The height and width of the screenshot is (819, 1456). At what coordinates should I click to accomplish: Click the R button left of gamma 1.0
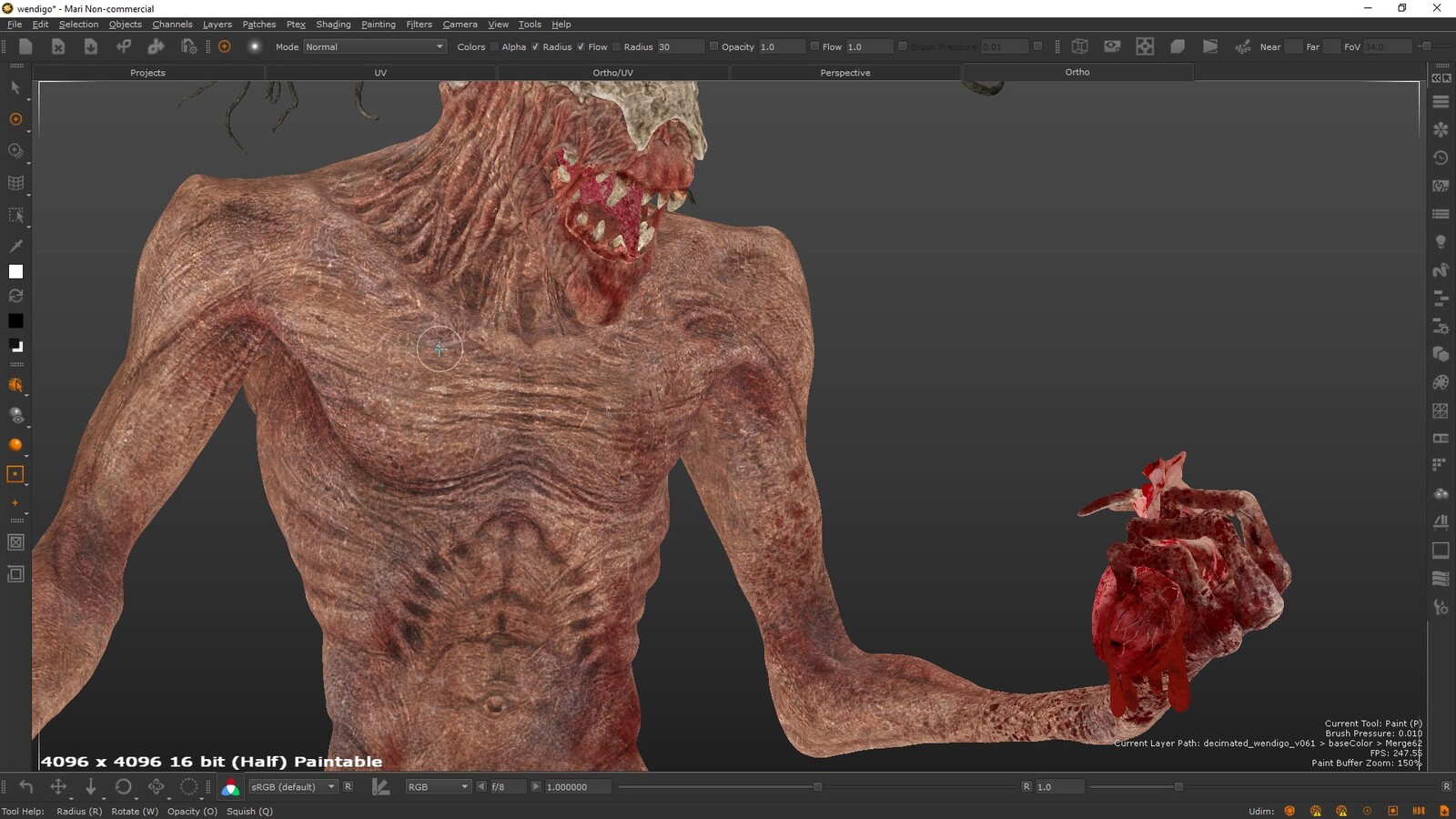[1026, 786]
